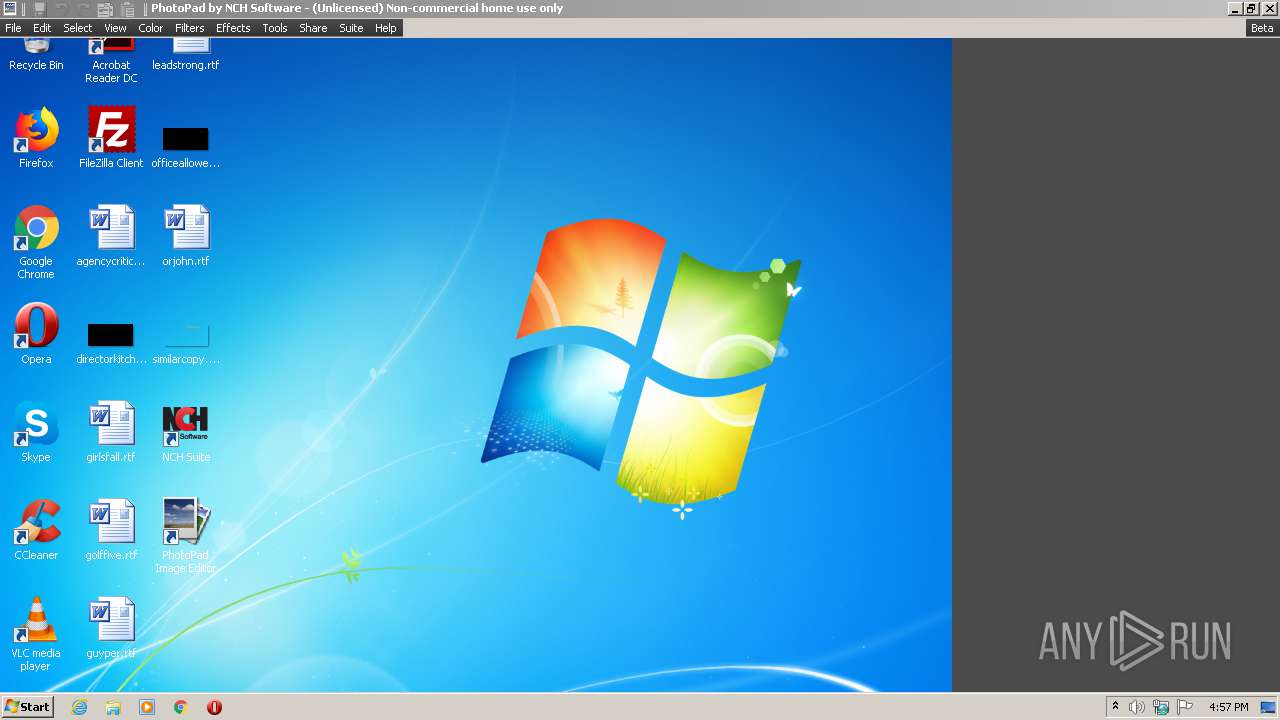The image size is (1280, 720).
Task: Select the PhotoPad Image Editor shortcut
Action: [186, 536]
